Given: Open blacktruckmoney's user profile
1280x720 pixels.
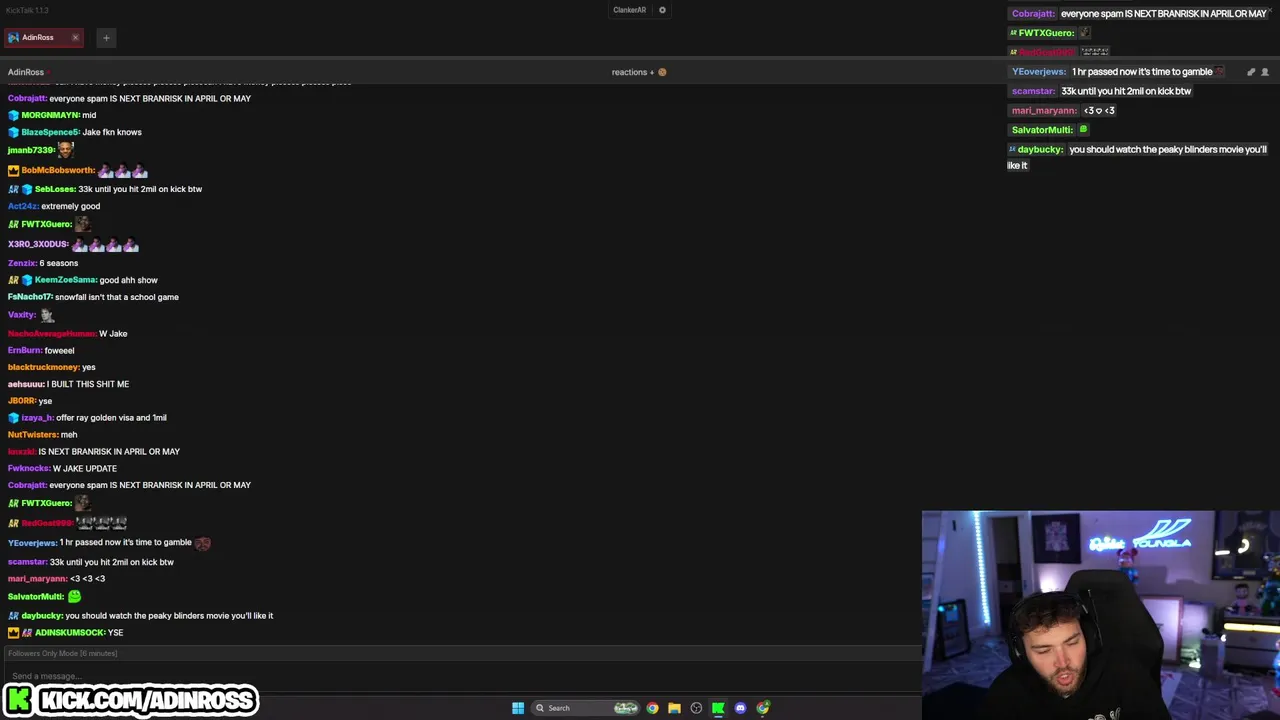Looking at the screenshot, I should pos(44,367).
